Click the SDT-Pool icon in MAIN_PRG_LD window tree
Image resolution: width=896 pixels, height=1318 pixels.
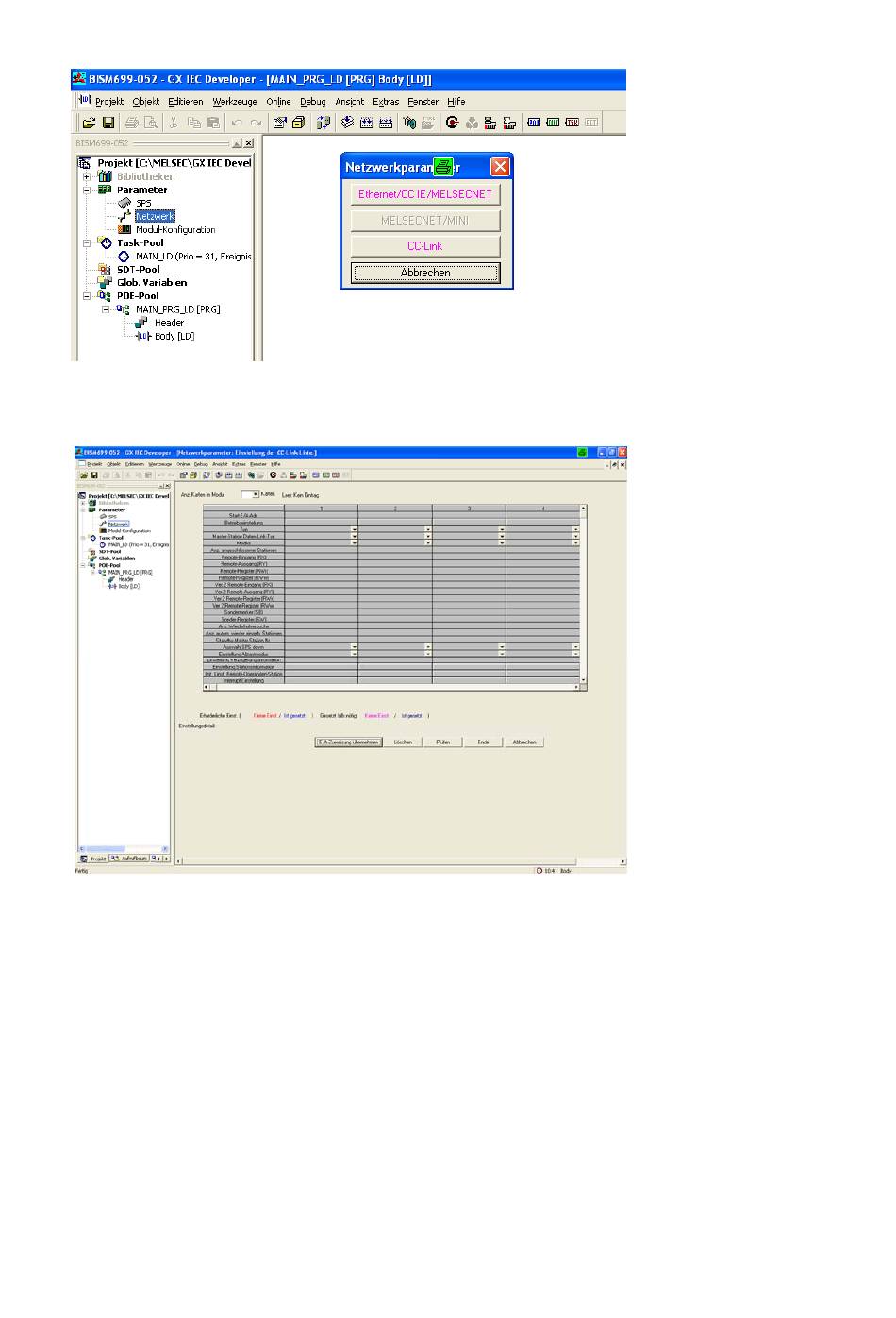pyautogui.click(x=105, y=269)
